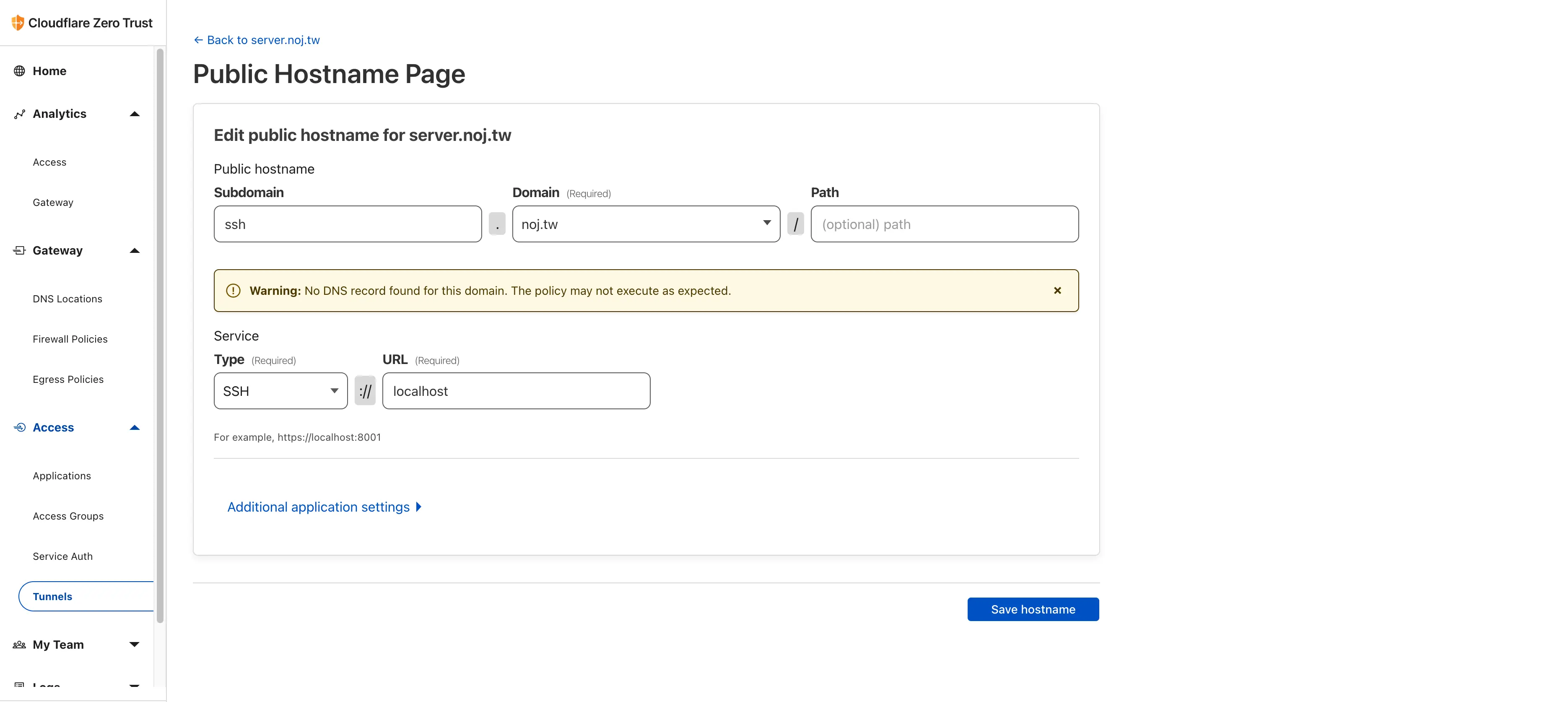The width and height of the screenshot is (1568, 702).
Task: Open Home in the sidebar
Action: (49, 70)
